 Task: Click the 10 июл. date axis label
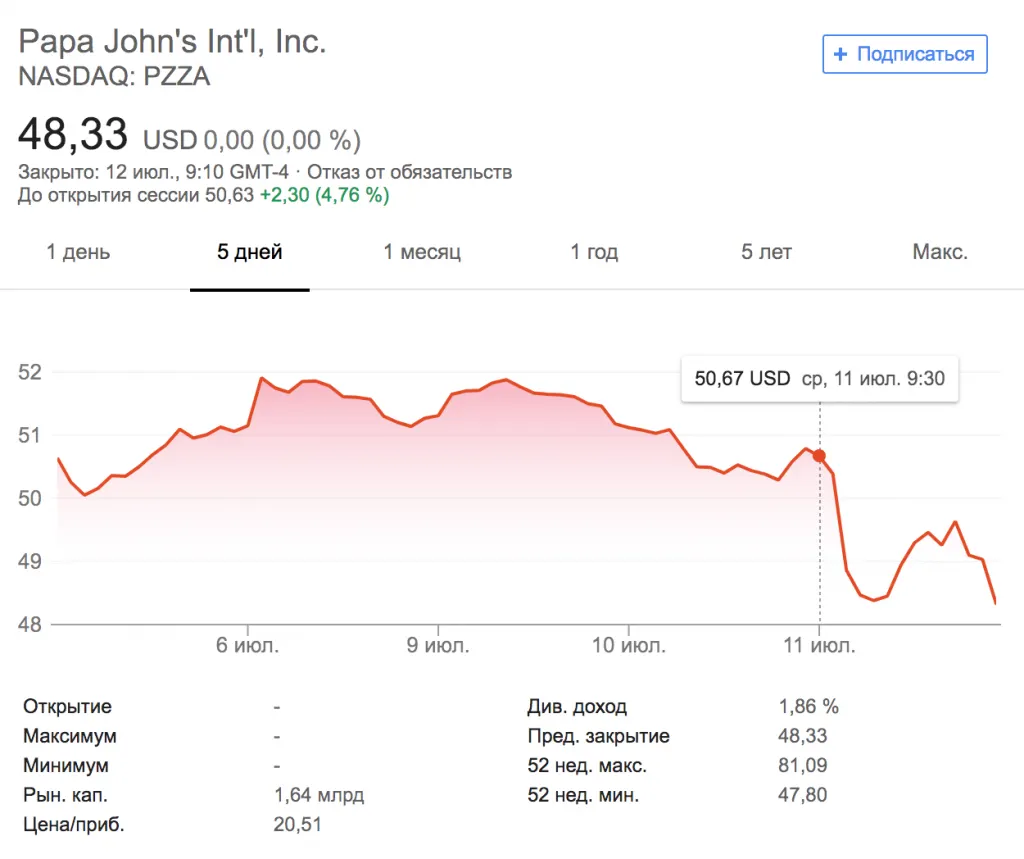(x=629, y=646)
